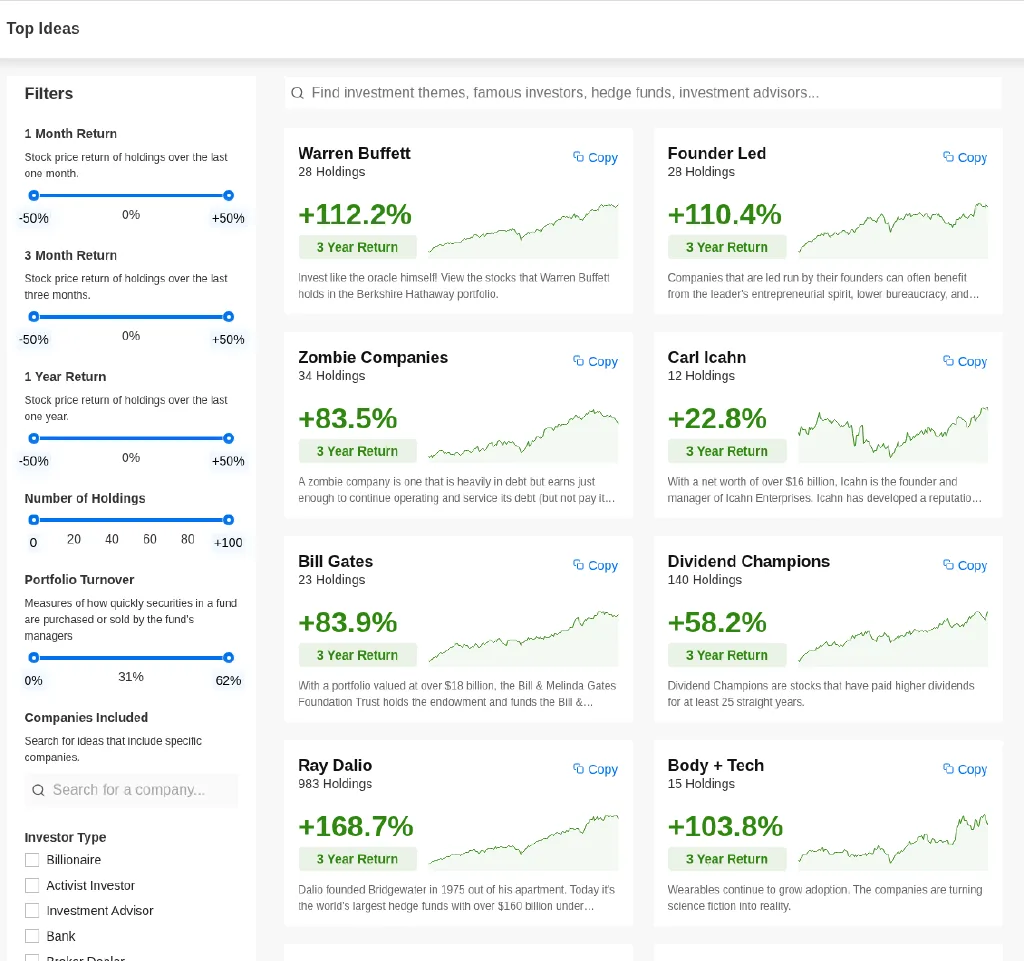Open the Bill Gates idea title

coord(336,561)
